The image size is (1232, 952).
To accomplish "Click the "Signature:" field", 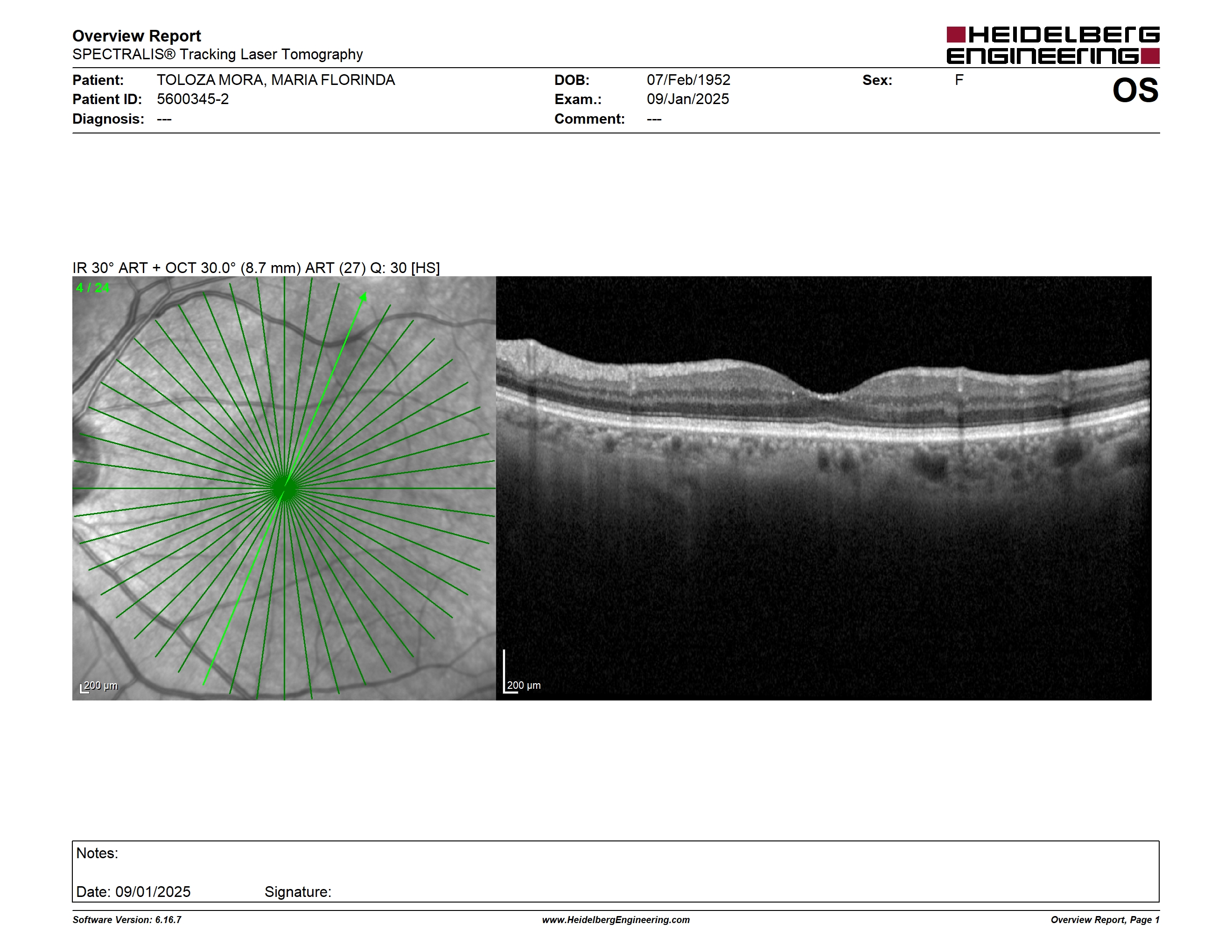I will (298, 892).
